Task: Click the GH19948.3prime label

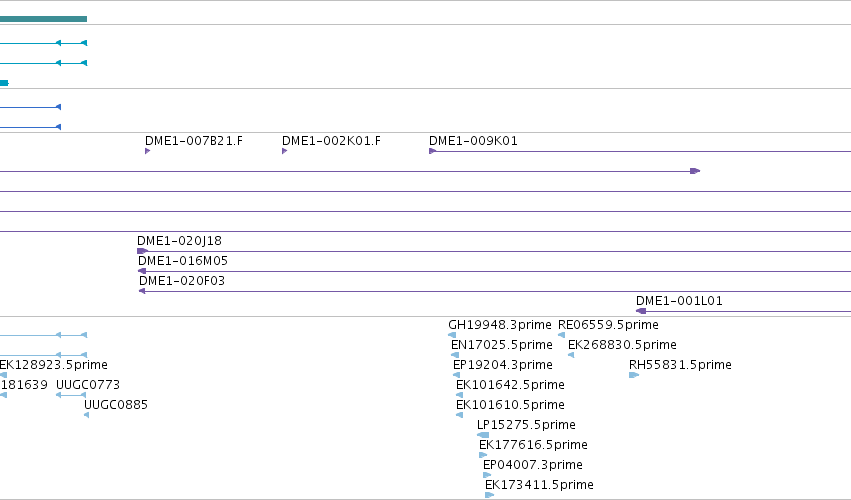Action: 500,325
